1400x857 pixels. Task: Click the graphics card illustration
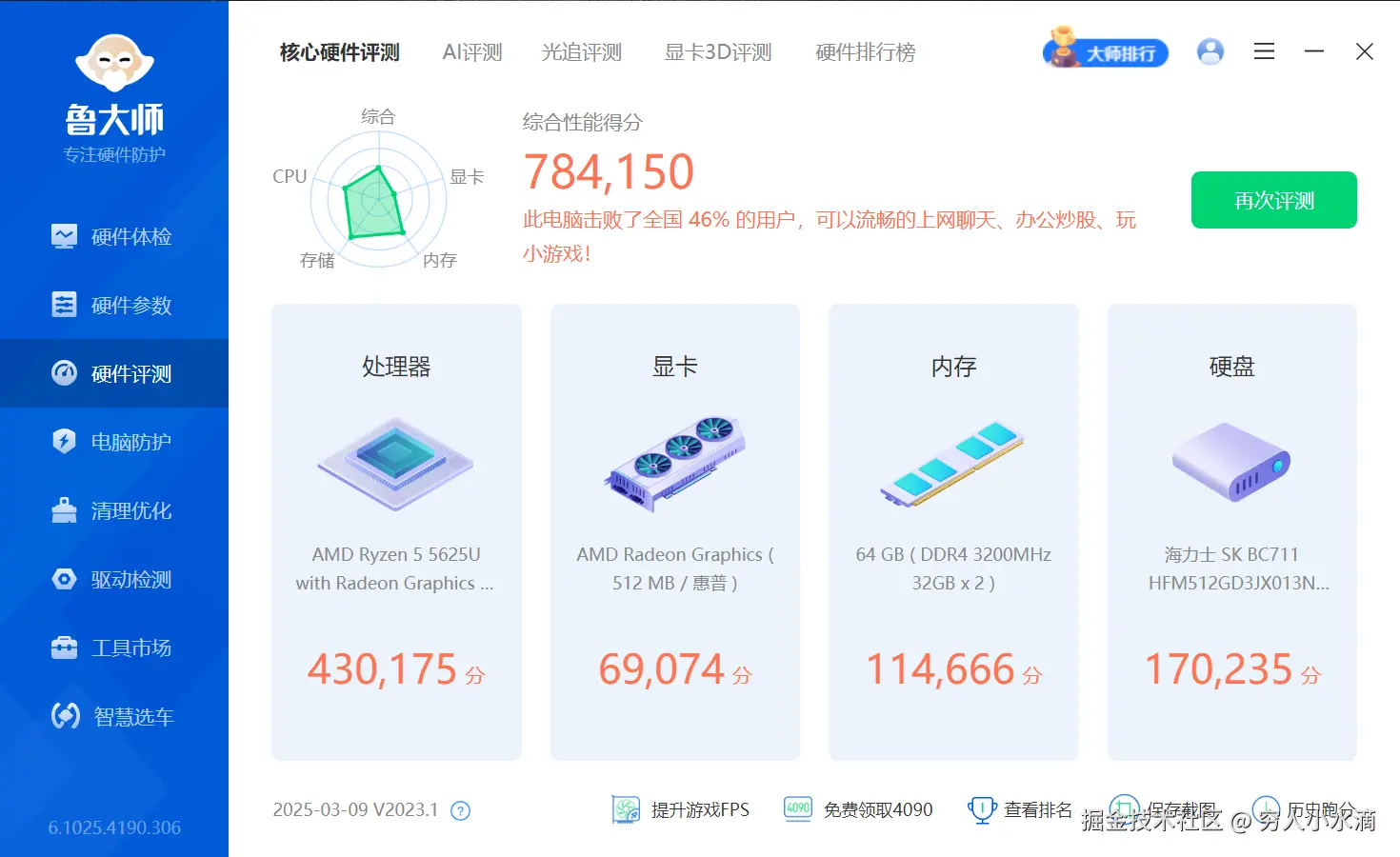(x=675, y=464)
